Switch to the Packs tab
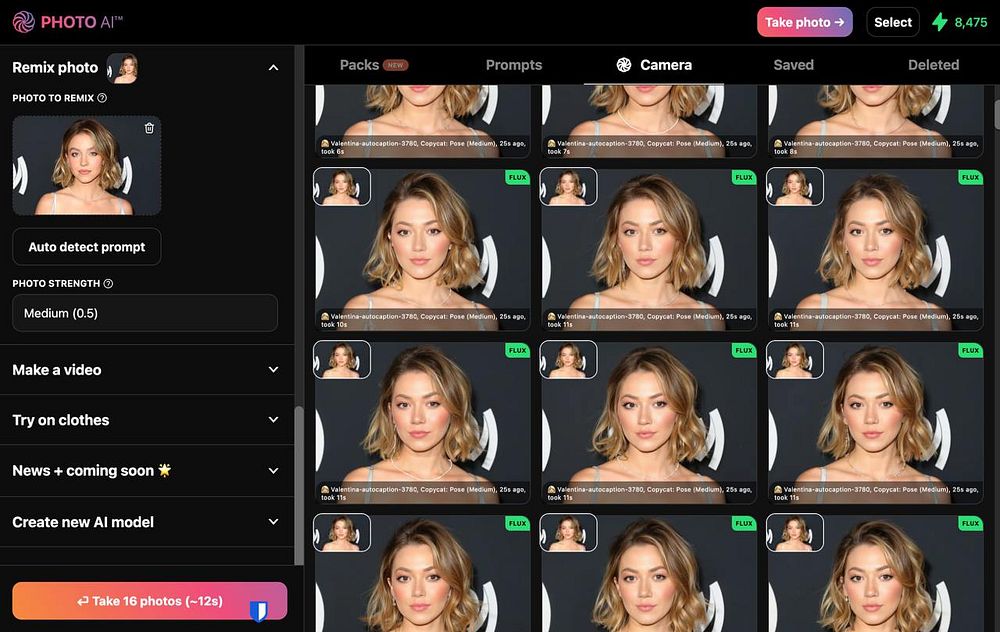 point(374,65)
